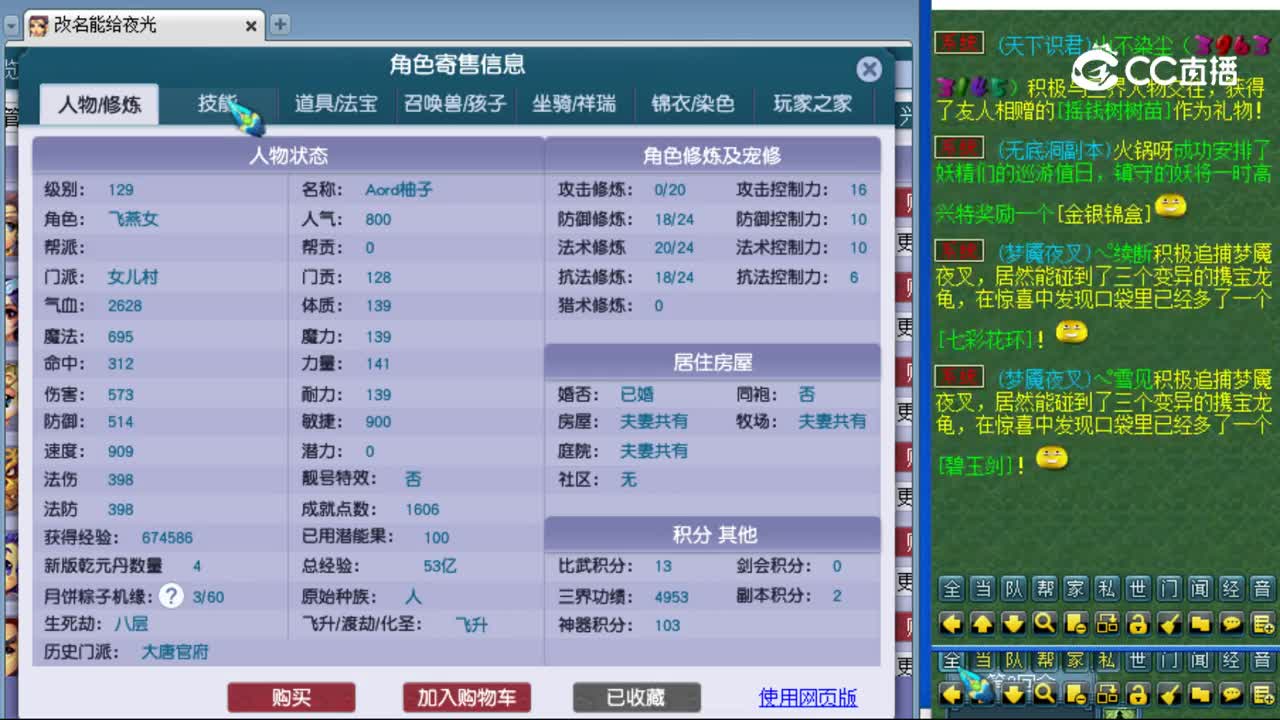Click list-plus icon in upper chat toolbar

coord(1262,624)
